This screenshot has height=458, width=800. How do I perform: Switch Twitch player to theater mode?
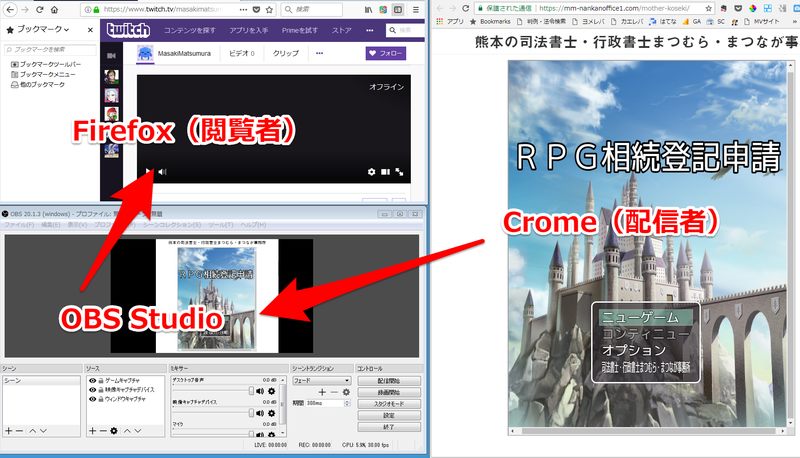click(386, 172)
